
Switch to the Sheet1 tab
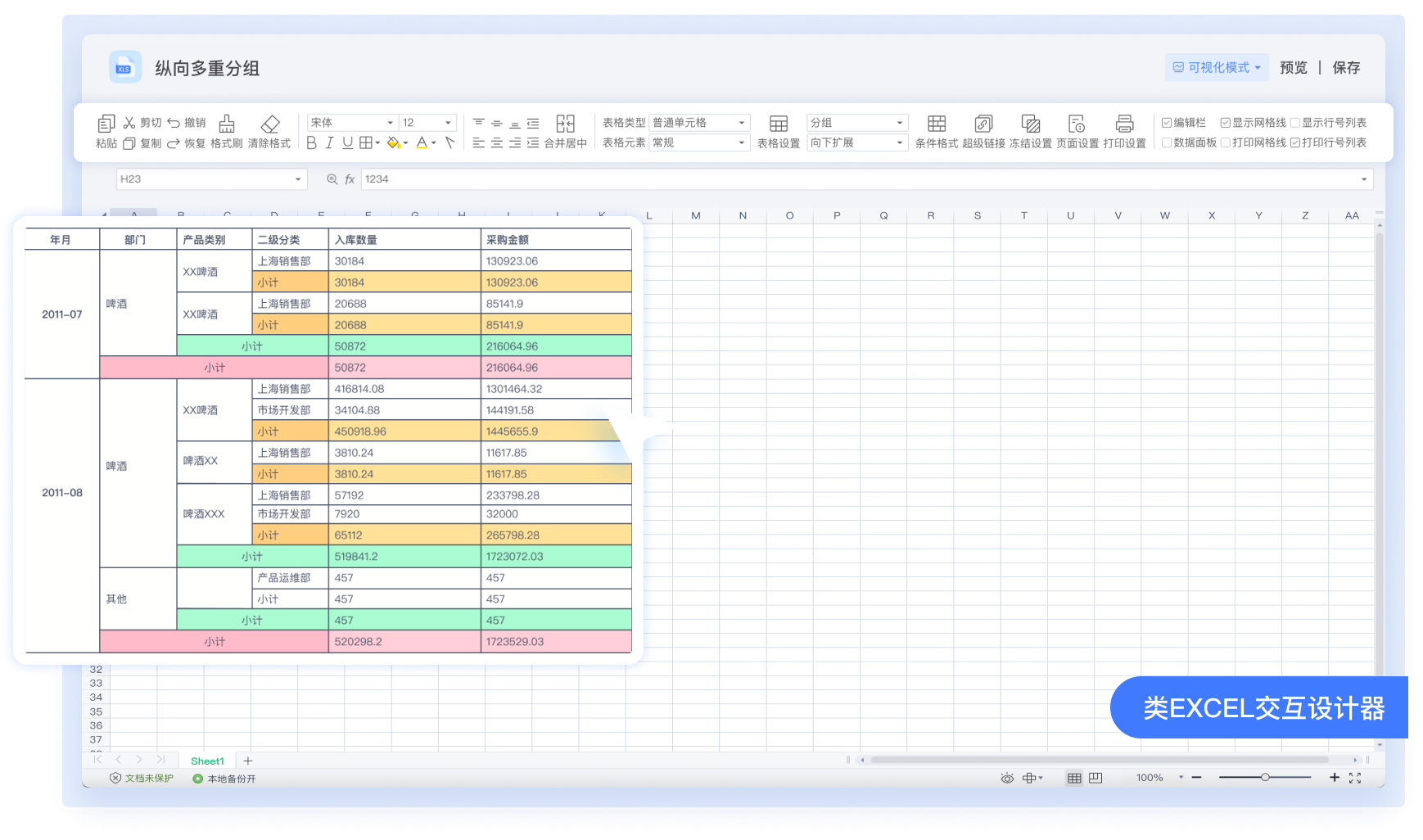tap(207, 761)
